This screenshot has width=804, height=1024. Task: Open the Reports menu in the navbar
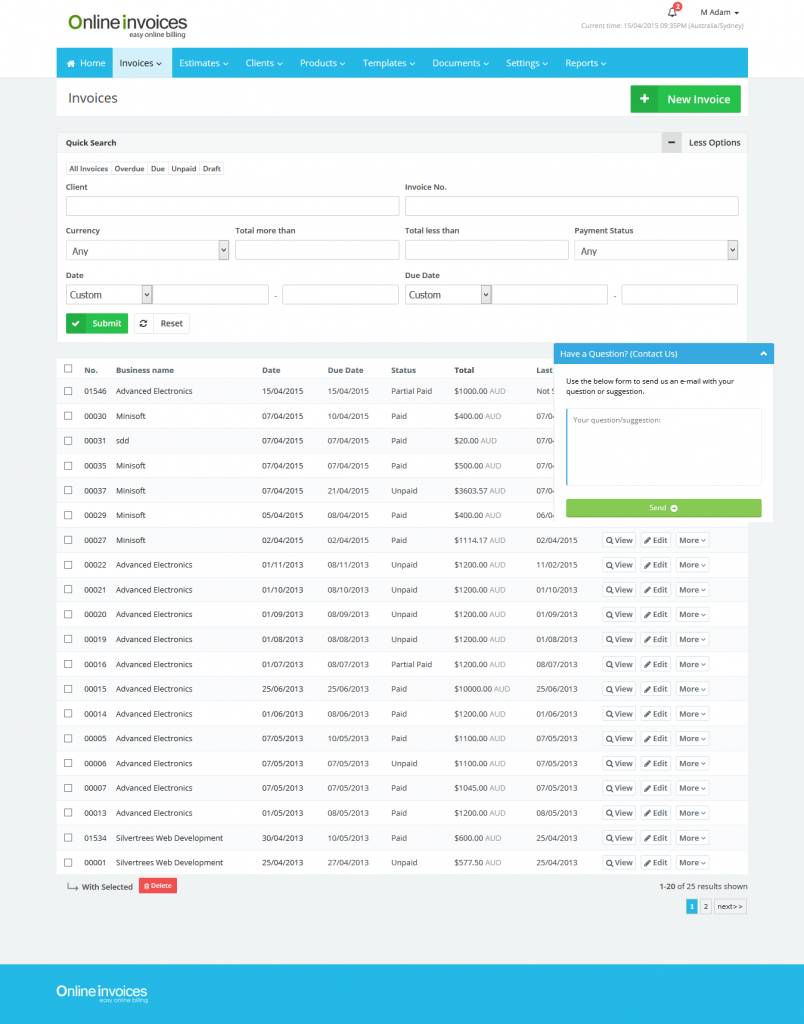(585, 63)
